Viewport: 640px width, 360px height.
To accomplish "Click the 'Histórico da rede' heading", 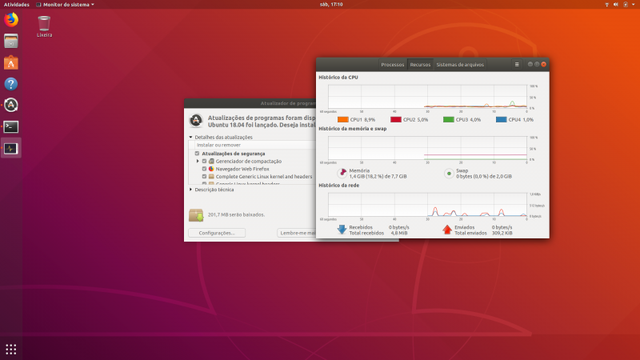I will click(x=339, y=185).
